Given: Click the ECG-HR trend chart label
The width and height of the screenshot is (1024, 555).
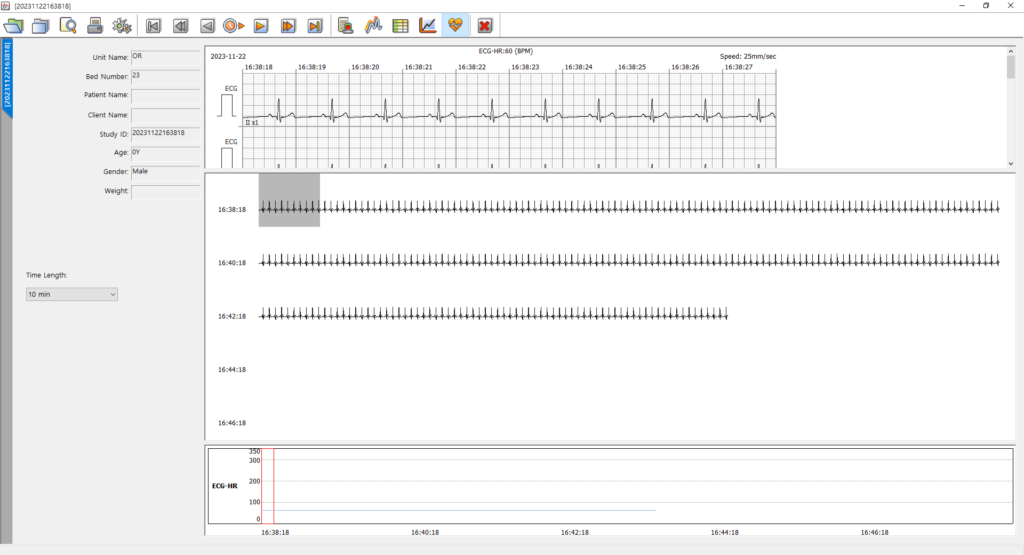Looking at the screenshot, I should [x=225, y=486].
